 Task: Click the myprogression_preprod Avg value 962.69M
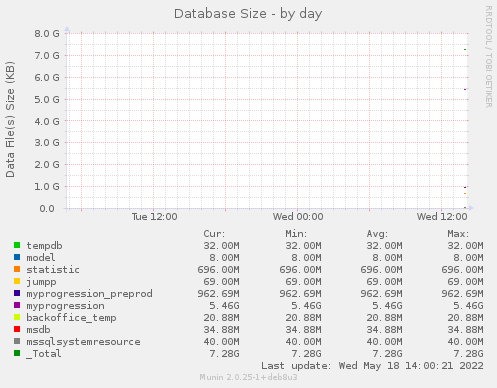click(381, 294)
